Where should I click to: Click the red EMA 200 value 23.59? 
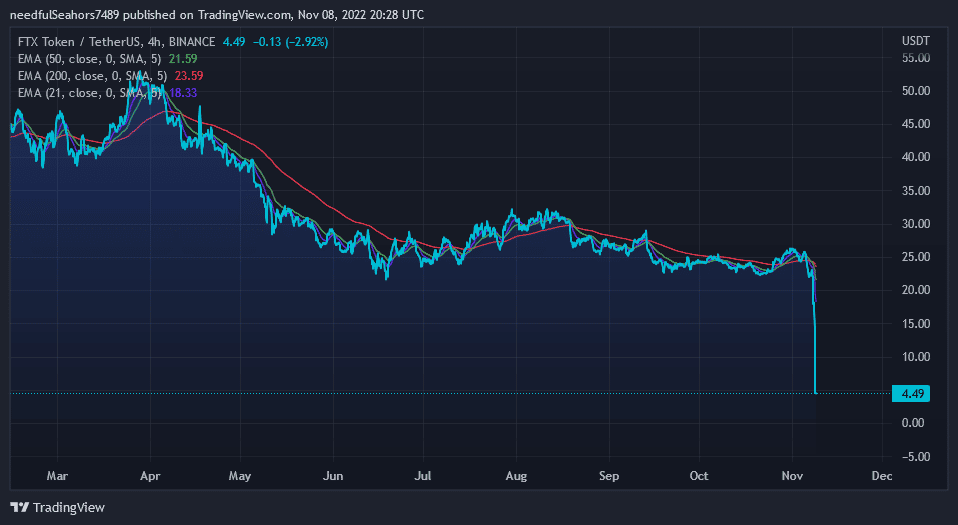pos(181,75)
